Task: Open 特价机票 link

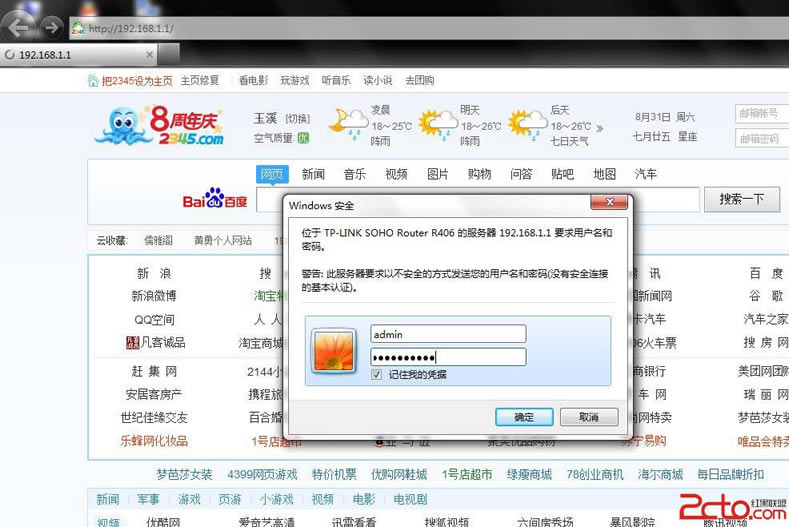Action: 334,474
